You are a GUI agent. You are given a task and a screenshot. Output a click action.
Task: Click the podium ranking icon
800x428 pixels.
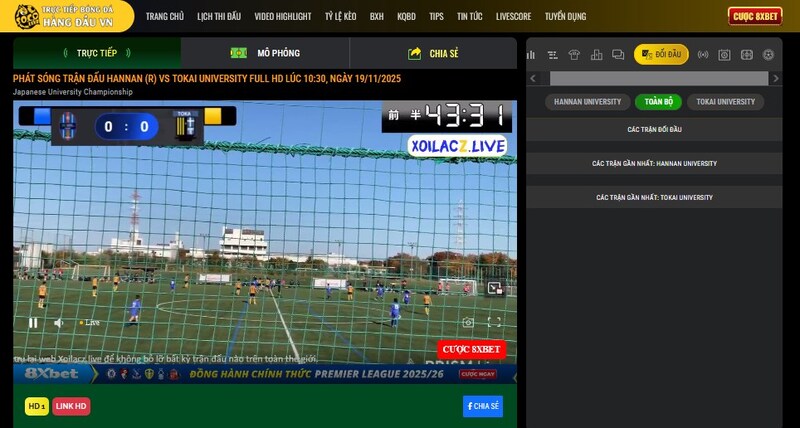click(x=596, y=55)
